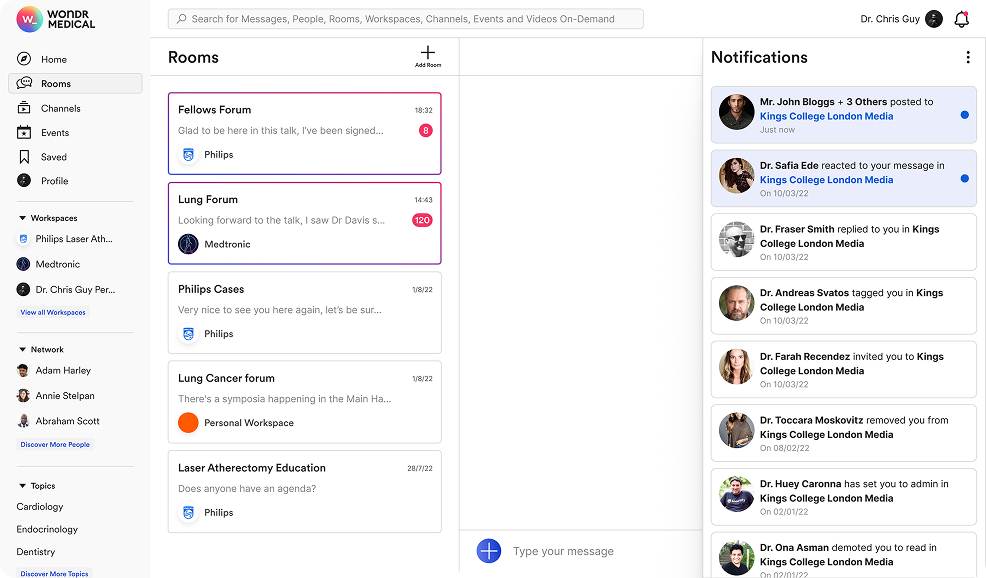The width and height of the screenshot is (986, 578).
Task: Click View all Workspaces link
Action: pos(53,312)
